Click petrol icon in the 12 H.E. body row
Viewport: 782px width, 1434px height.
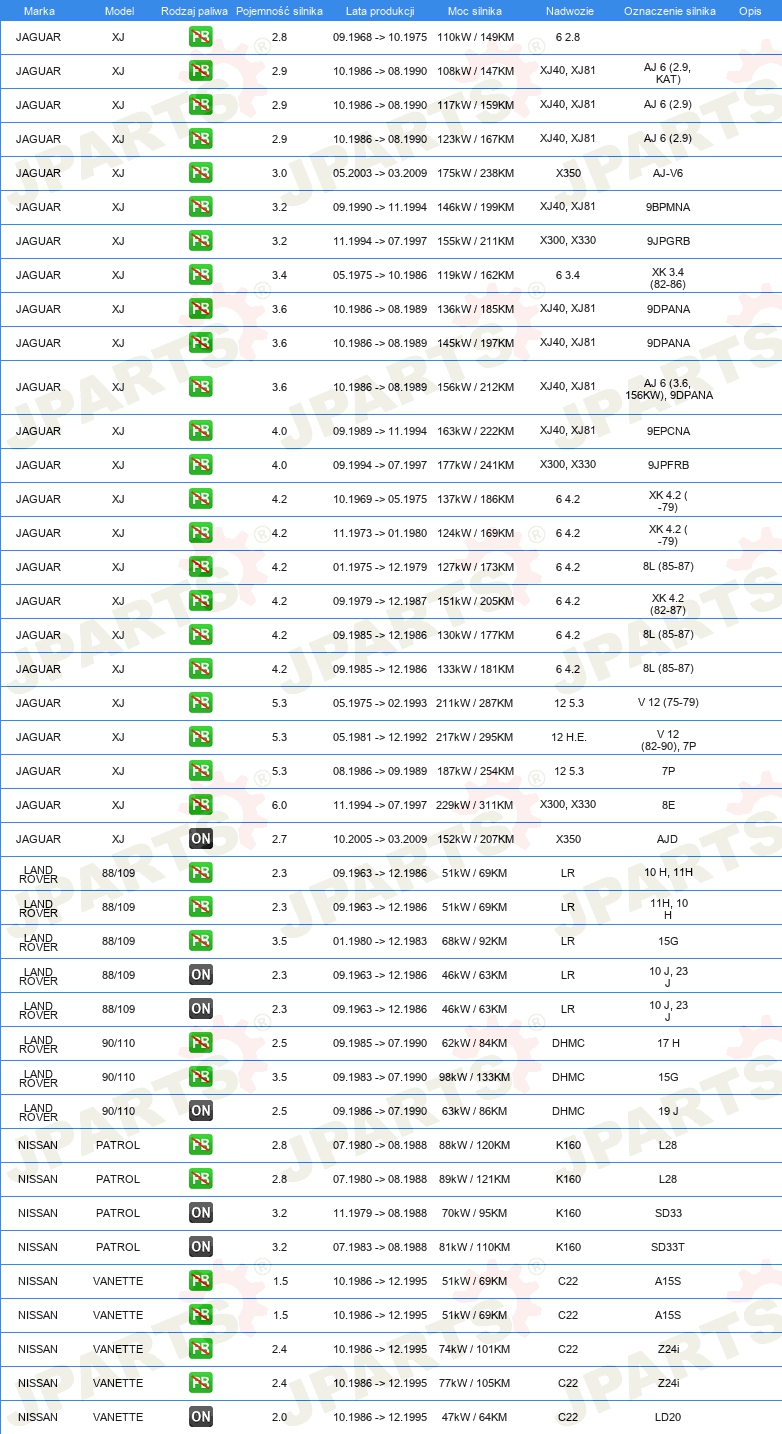(201, 737)
